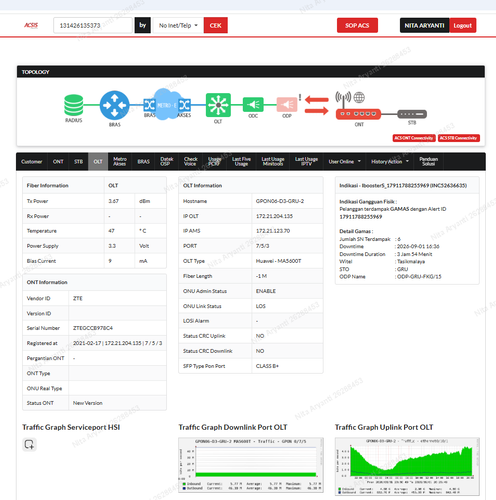Click the RADIUS database icon
This screenshot has height=500, width=496.
pos(74,105)
